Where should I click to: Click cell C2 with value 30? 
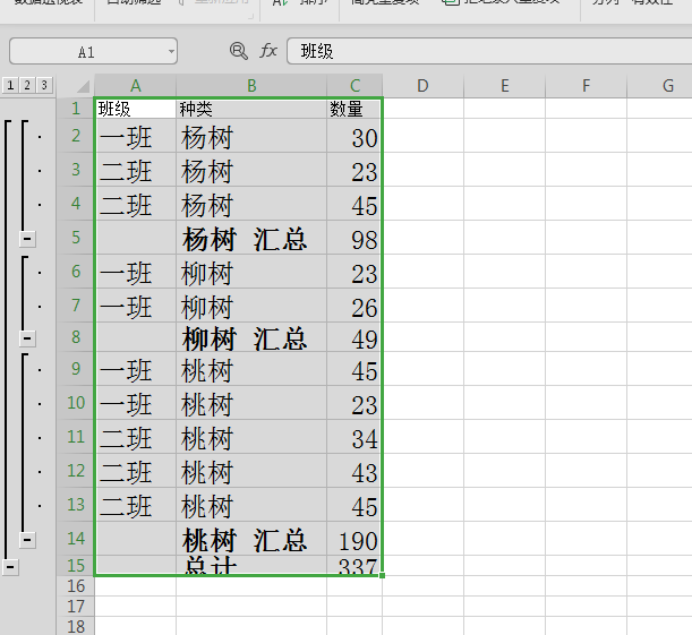coord(354,135)
